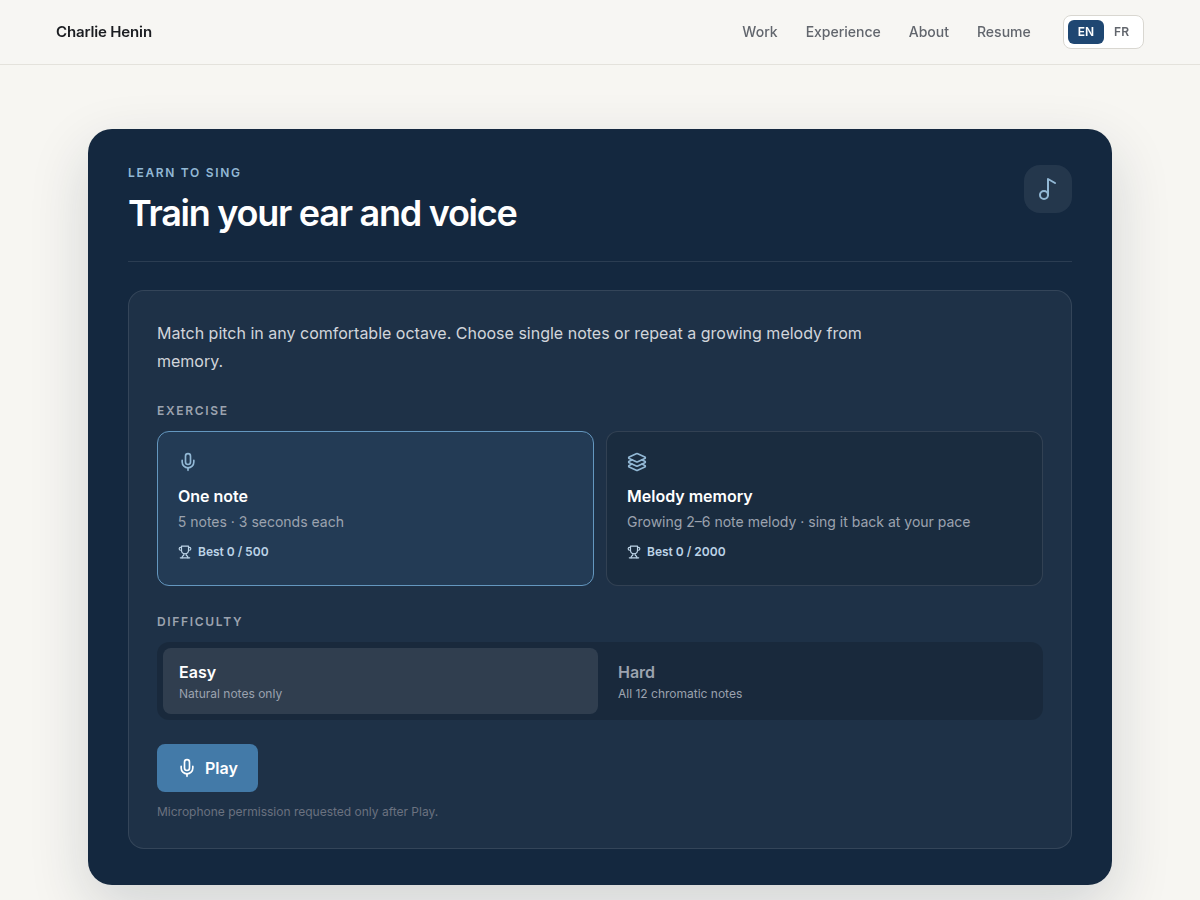Switch language to FR
This screenshot has height=900, width=1200.
pyautogui.click(x=1122, y=32)
